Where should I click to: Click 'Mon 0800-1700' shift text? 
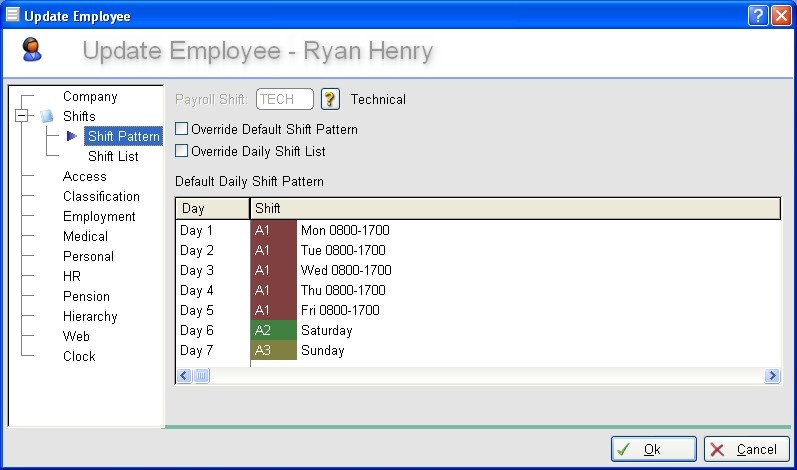[345, 230]
